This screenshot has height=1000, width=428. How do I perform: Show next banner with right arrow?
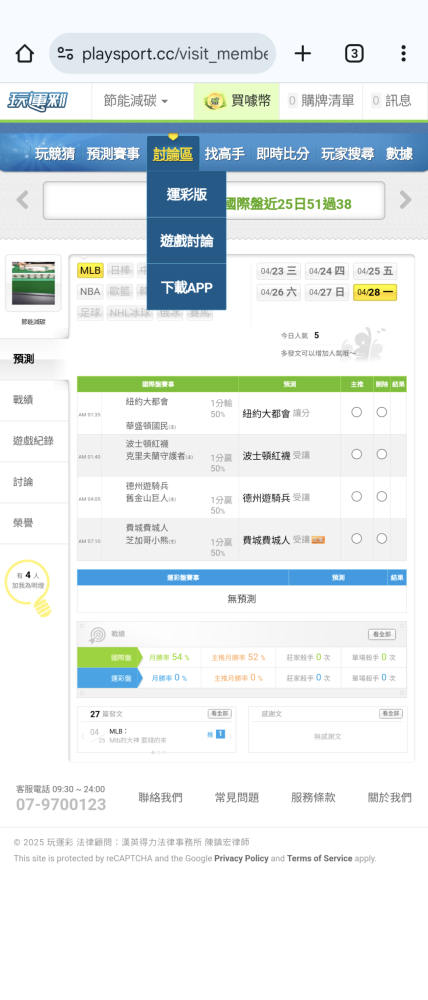pyautogui.click(x=406, y=200)
